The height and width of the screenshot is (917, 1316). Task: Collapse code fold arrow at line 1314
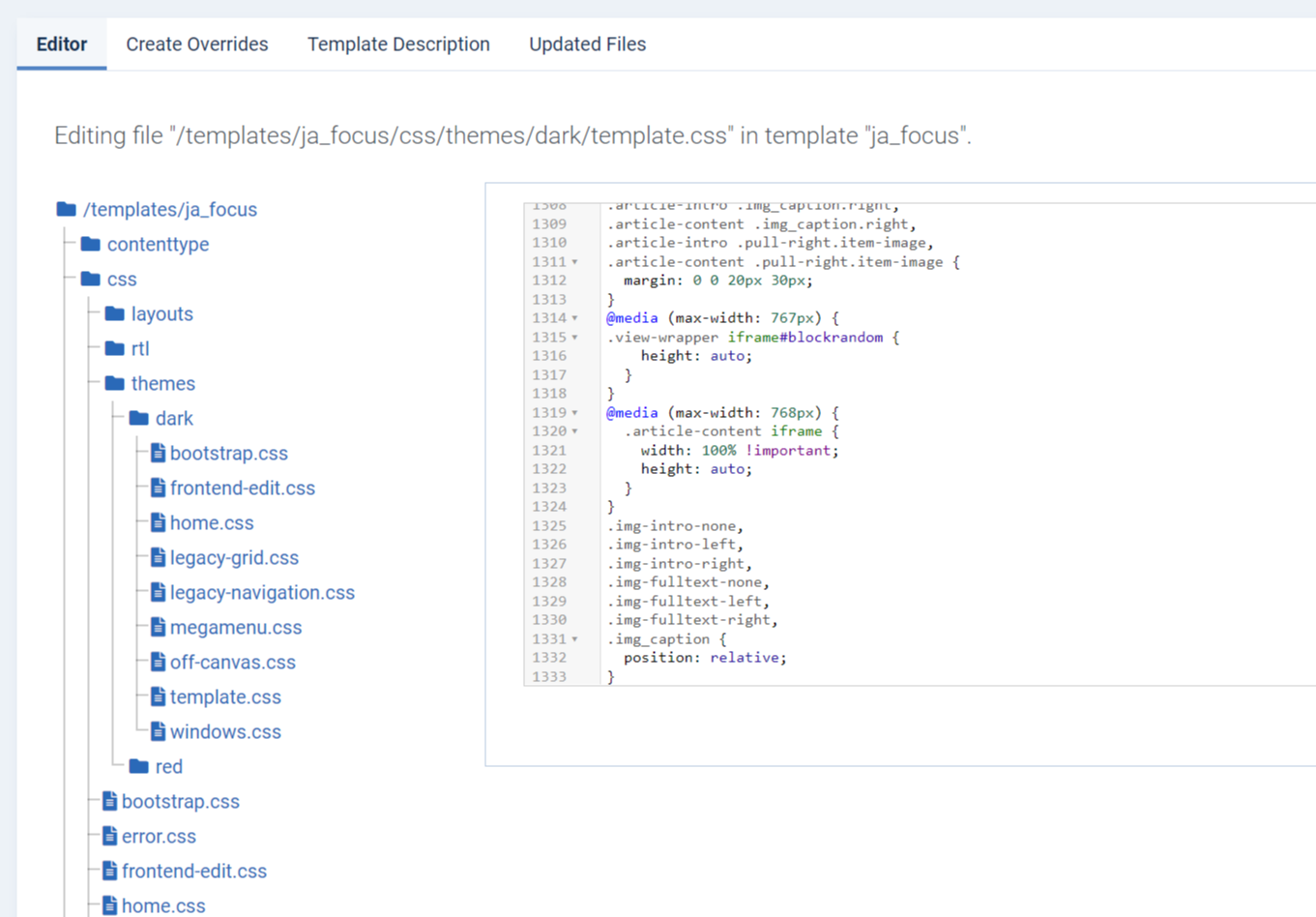click(574, 318)
